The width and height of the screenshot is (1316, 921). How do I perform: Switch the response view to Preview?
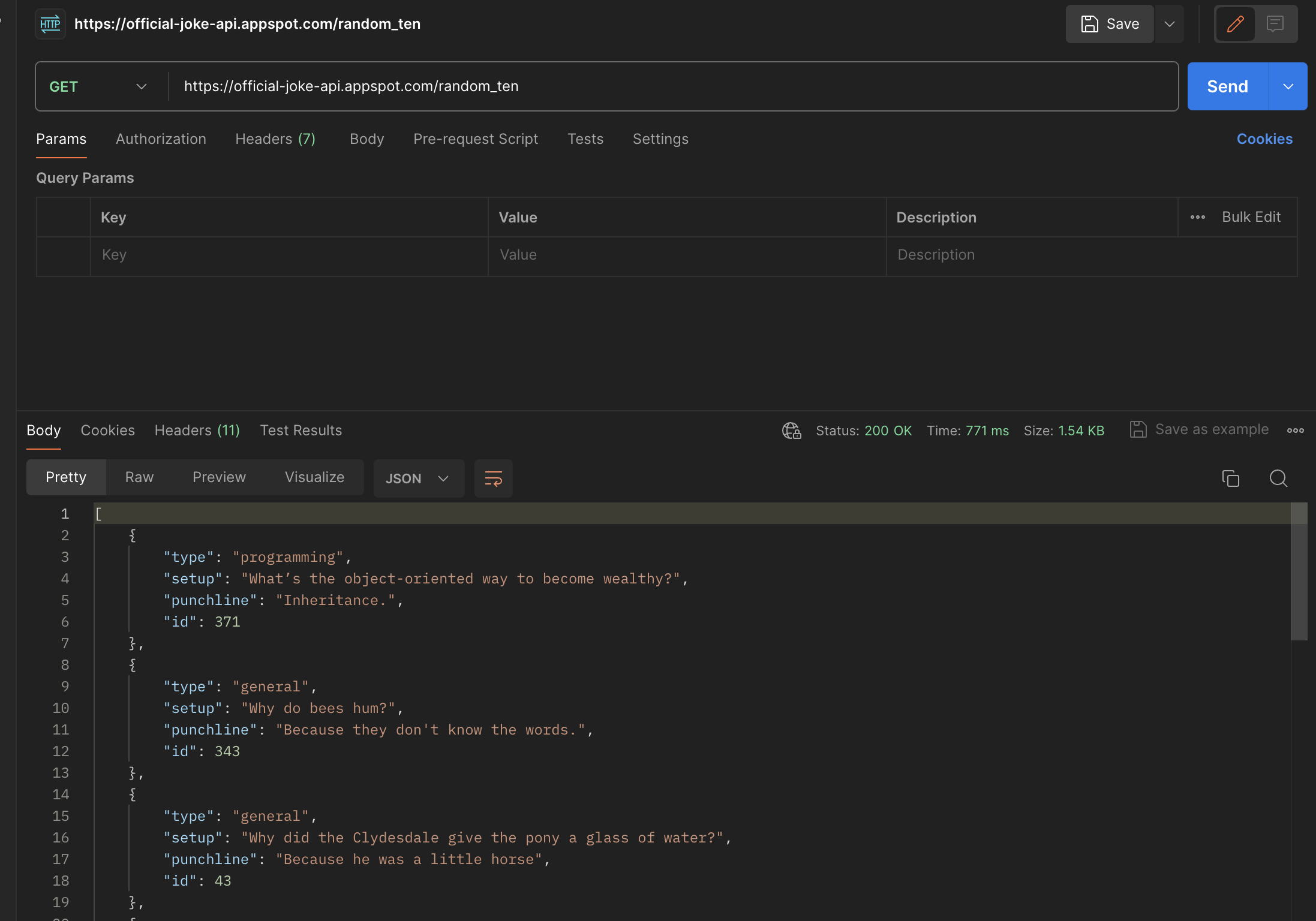point(219,477)
